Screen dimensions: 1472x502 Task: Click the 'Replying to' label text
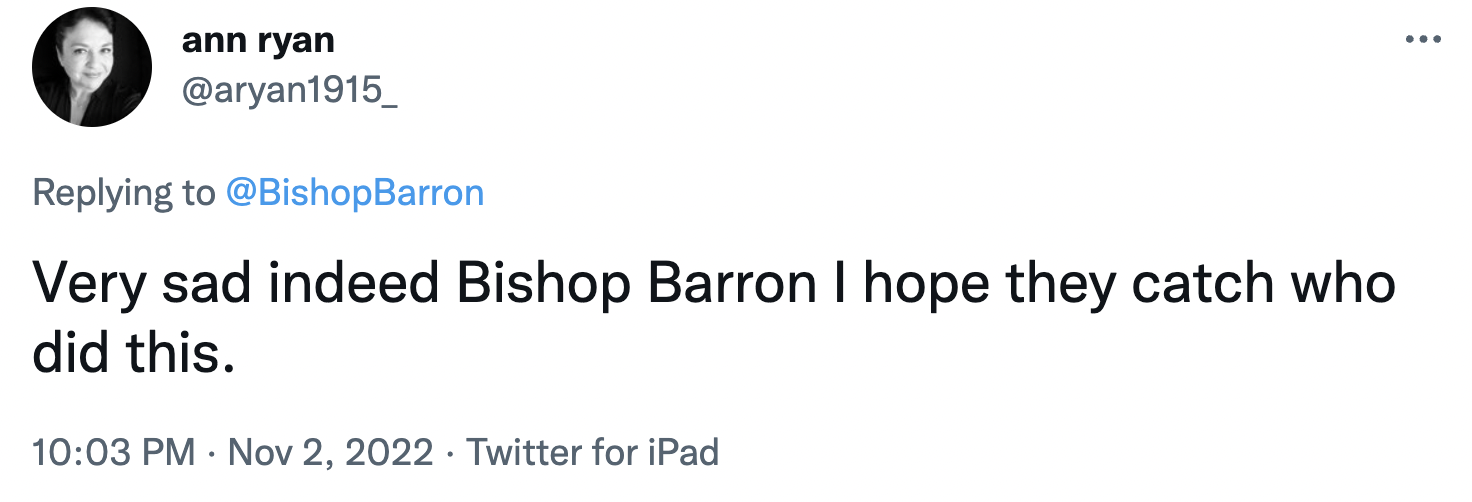click(x=123, y=191)
